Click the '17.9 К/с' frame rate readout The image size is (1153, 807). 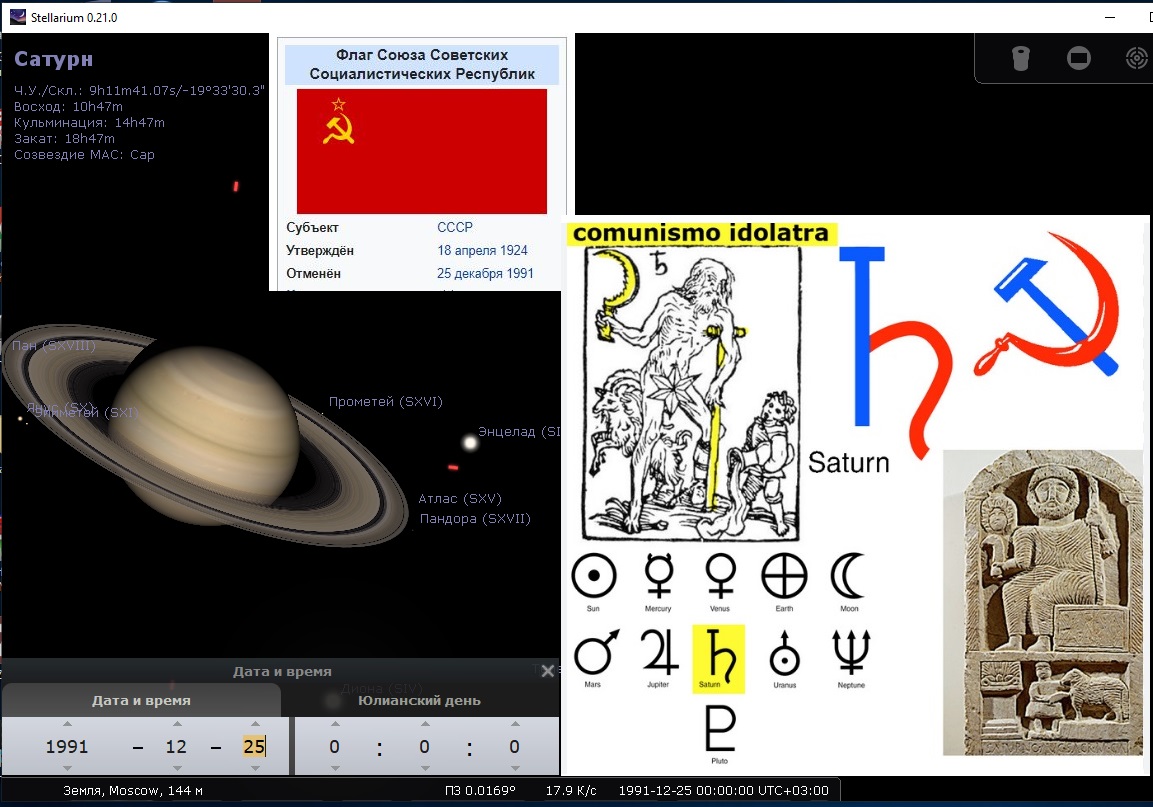(x=571, y=791)
